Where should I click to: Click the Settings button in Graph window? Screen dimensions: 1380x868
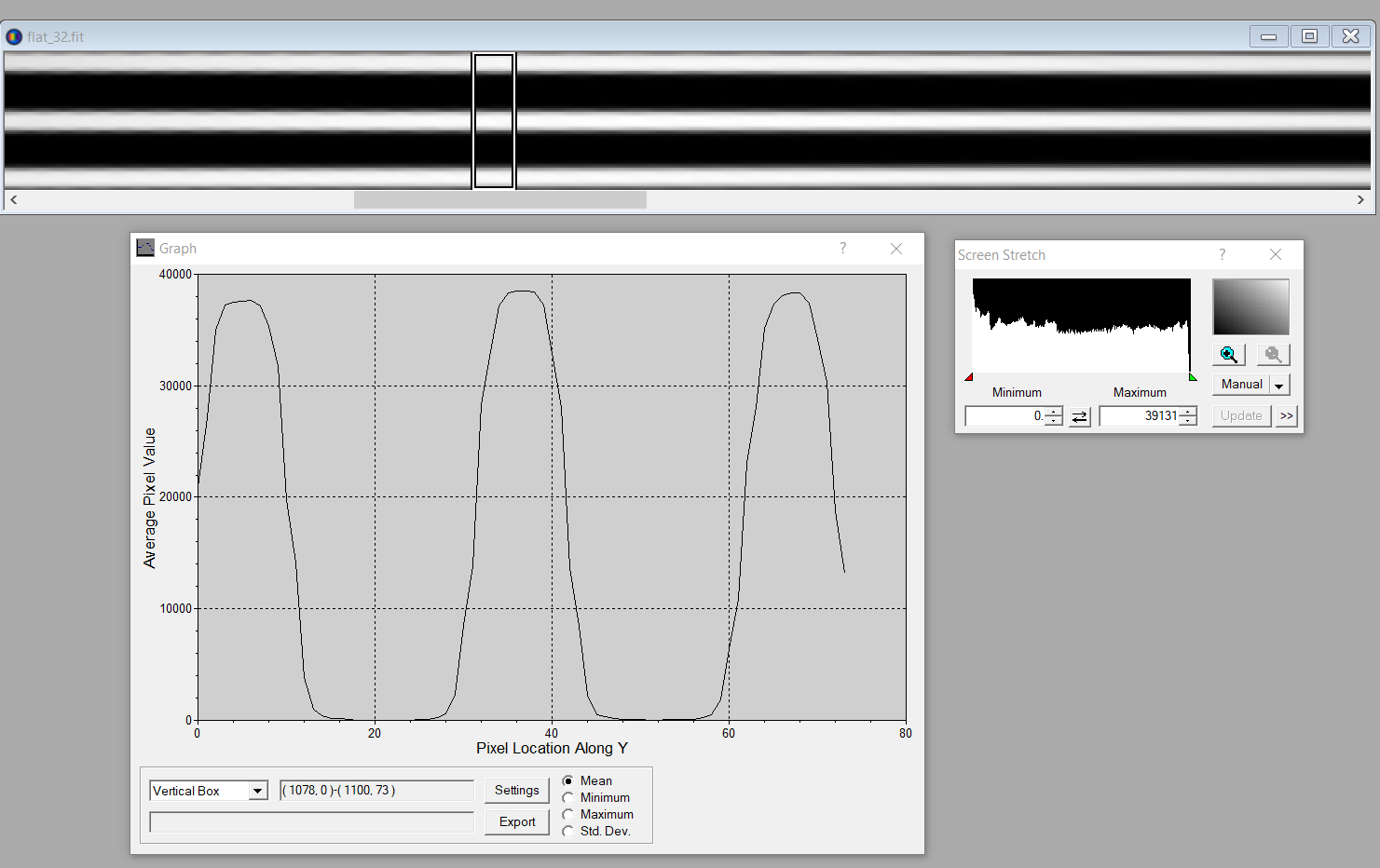pyautogui.click(x=516, y=791)
